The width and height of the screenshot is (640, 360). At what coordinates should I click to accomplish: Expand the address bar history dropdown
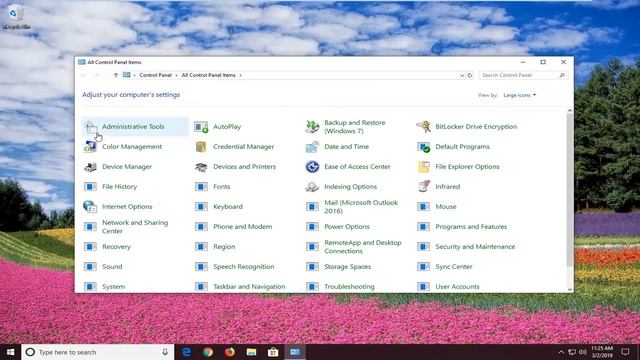click(x=462, y=76)
